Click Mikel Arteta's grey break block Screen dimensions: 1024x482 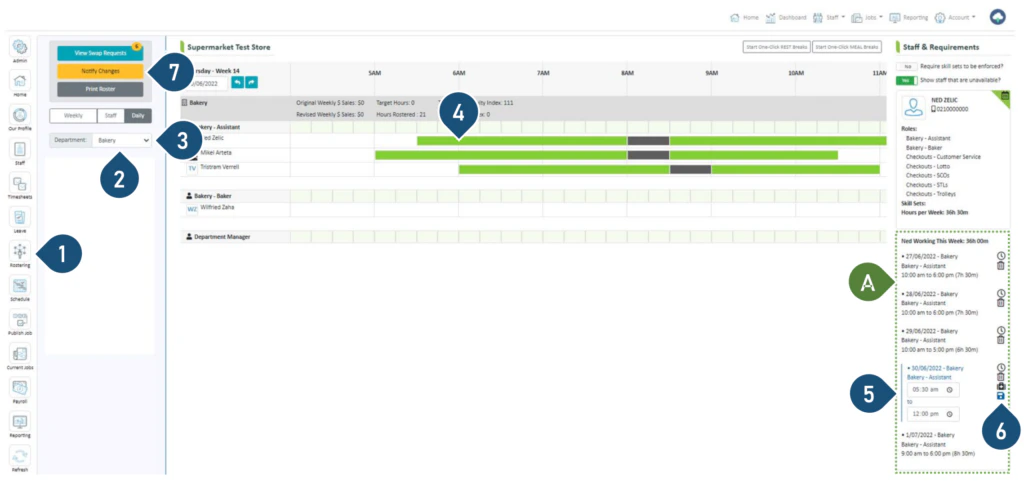648,155
